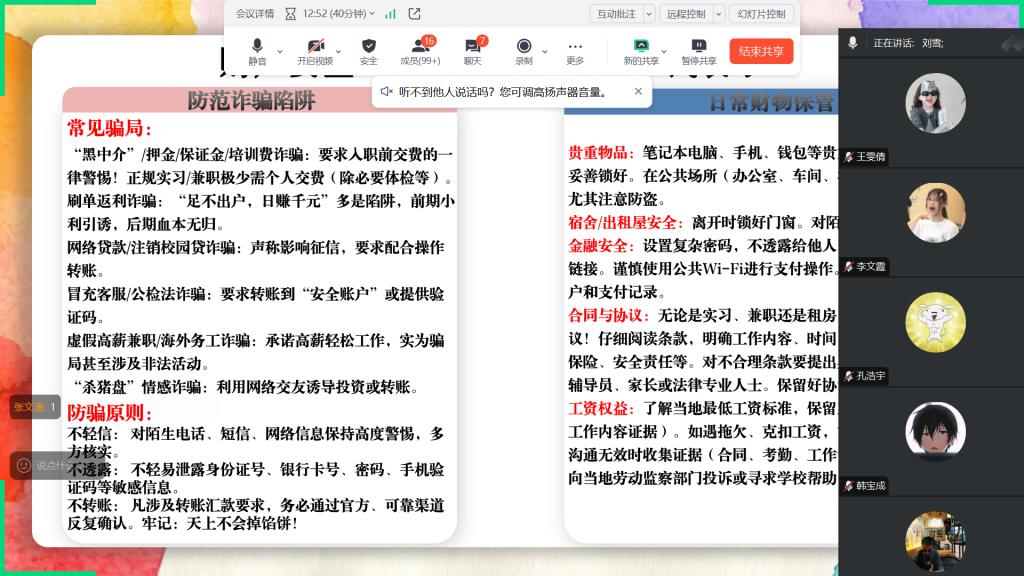Click 结束共享 to stop sharing
1024x576 pixels.
[761, 51]
